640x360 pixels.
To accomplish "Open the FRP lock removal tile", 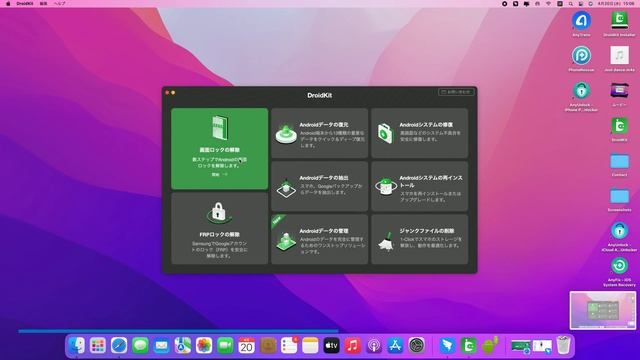I will click(220, 229).
